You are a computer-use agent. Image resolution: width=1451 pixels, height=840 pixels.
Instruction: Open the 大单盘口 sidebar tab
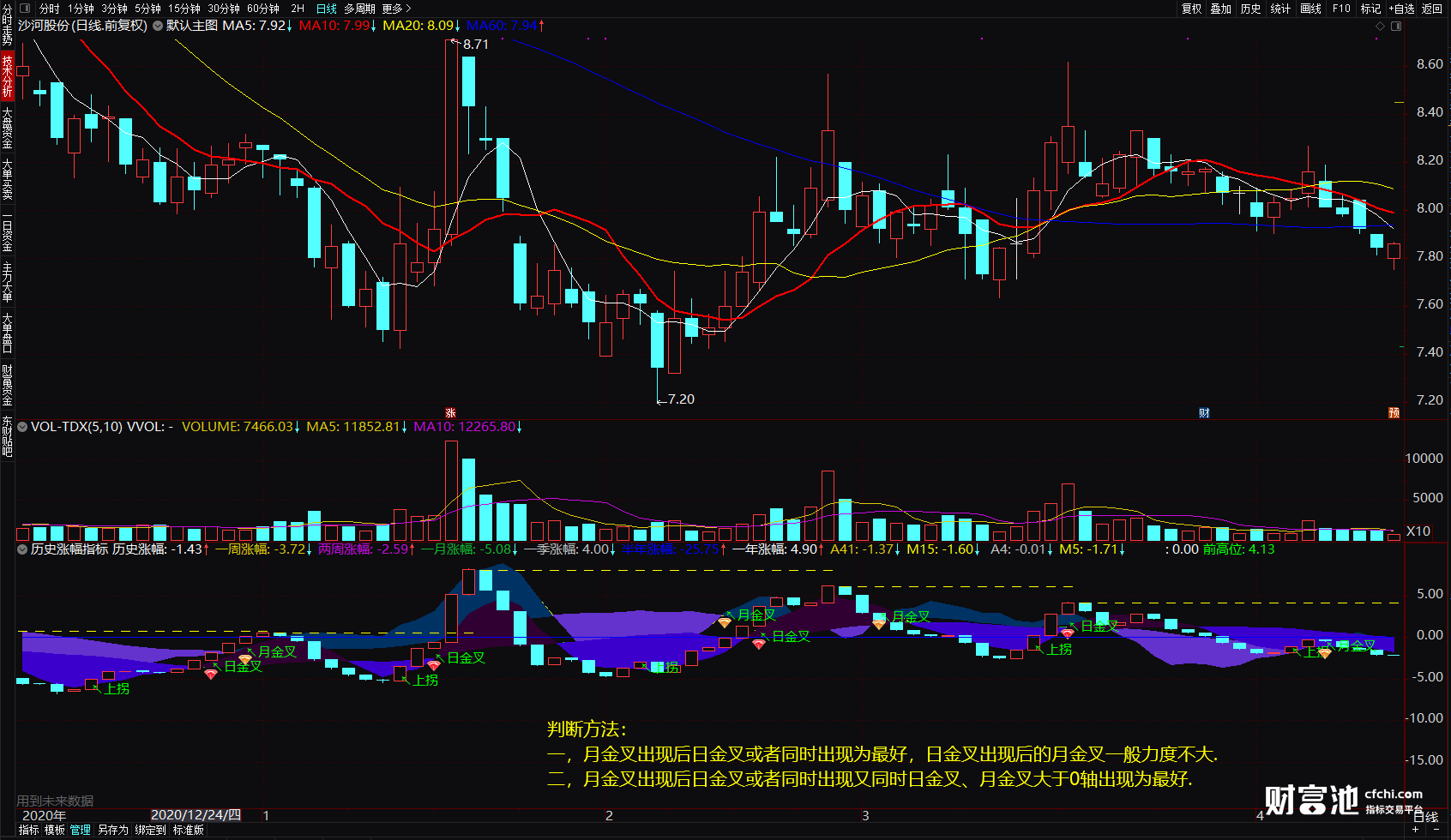coord(7,333)
